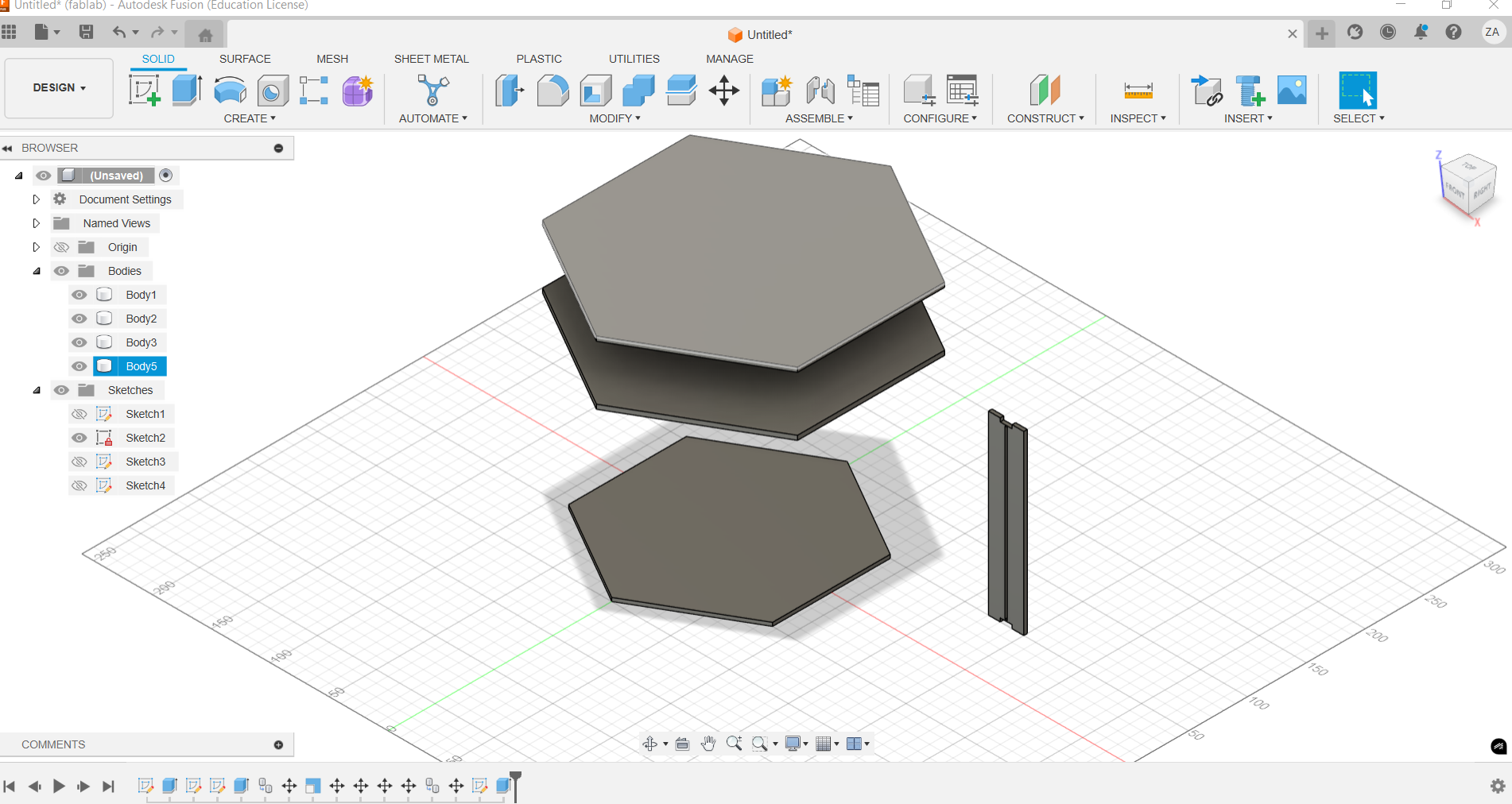Expand the Named Views node
The height and width of the screenshot is (804, 1512).
coord(36,223)
